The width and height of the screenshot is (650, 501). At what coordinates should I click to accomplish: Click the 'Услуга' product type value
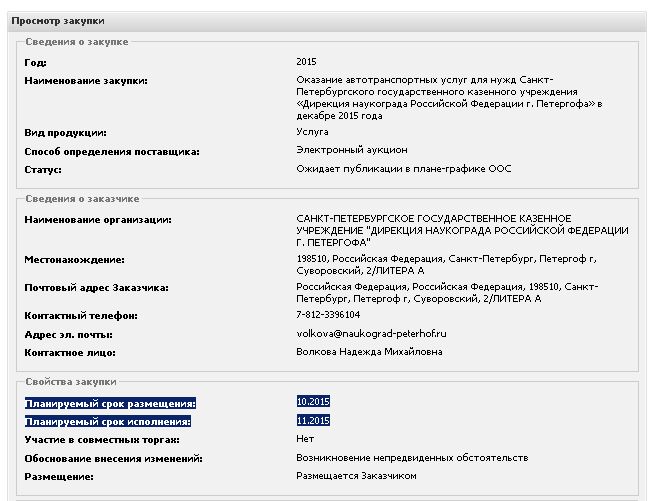pos(312,132)
